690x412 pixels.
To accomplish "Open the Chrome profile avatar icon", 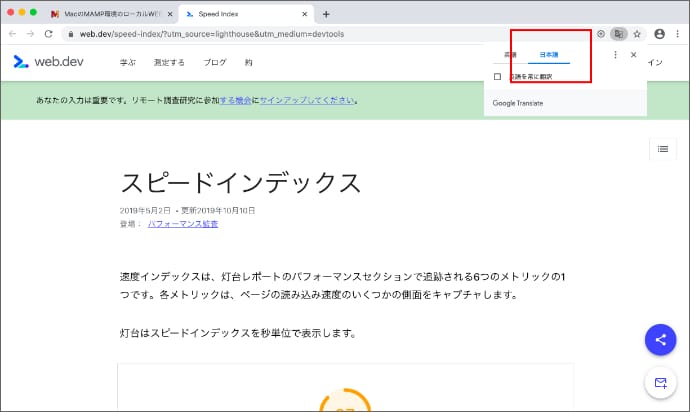I will click(x=659, y=33).
